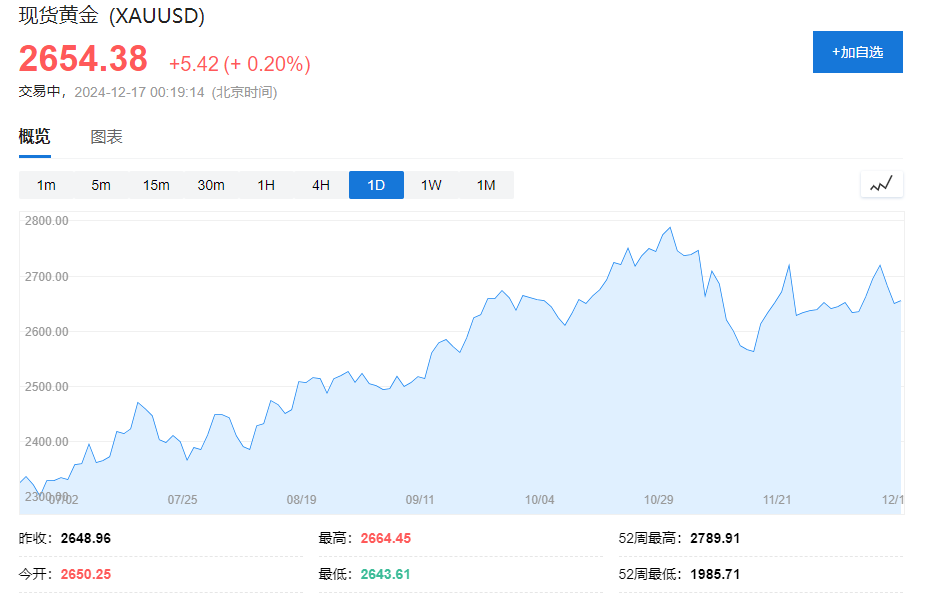
Task: Click the 09/11 date label on axis
Action: click(x=420, y=499)
